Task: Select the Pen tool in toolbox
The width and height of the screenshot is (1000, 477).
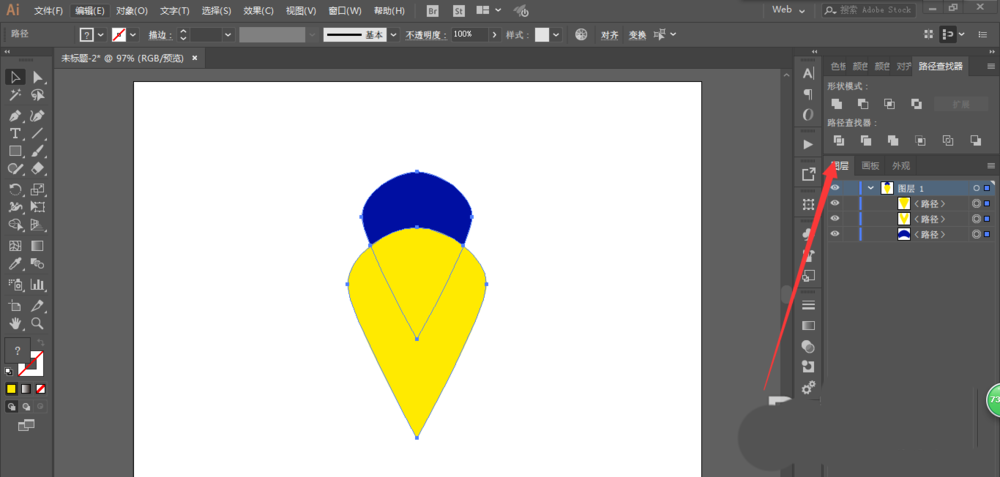Action: pyautogui.click(x=15, y=116)
